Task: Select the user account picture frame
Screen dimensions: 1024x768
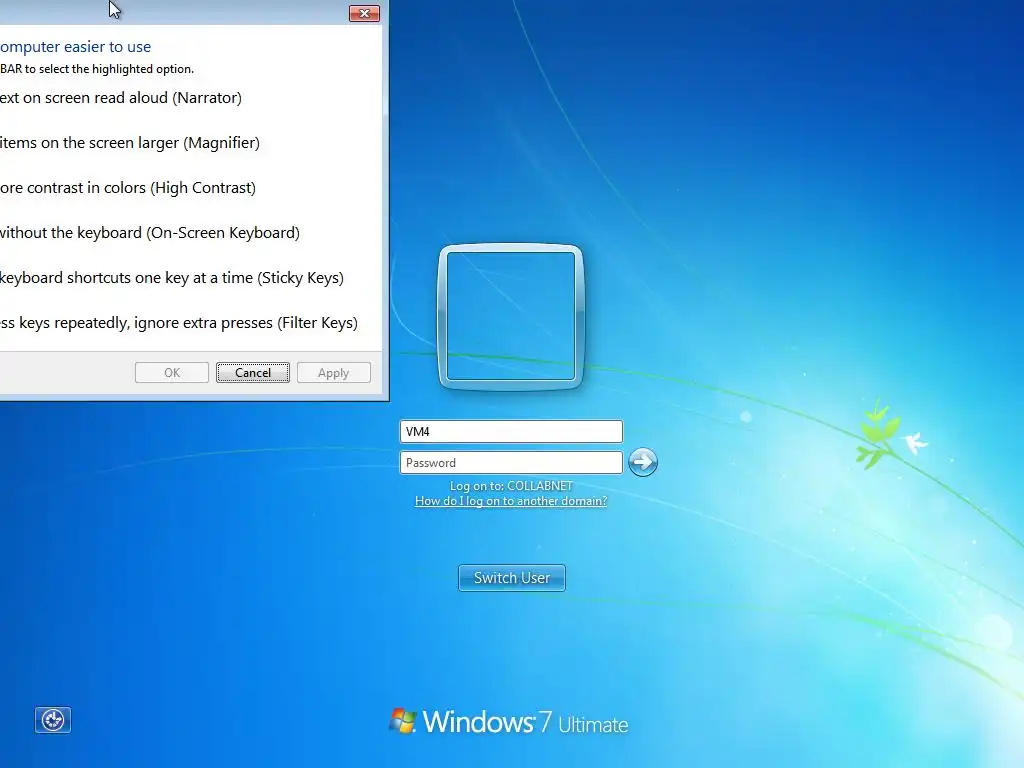Action: 511,317
